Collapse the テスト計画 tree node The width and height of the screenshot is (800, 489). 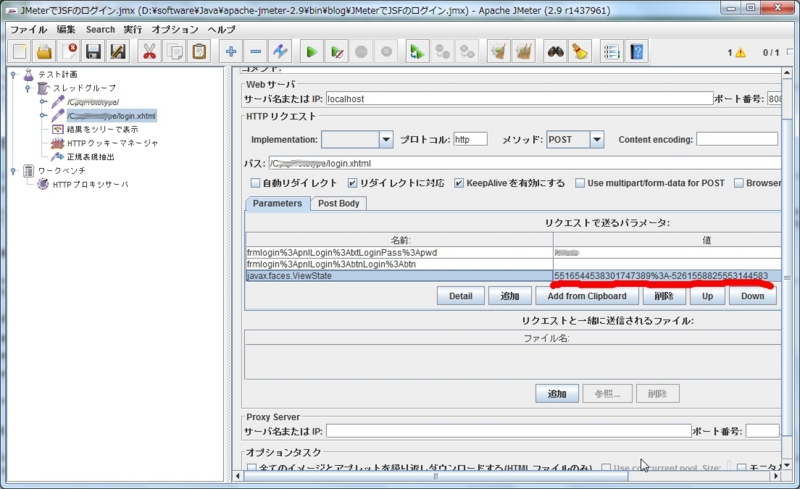point(14,75)
